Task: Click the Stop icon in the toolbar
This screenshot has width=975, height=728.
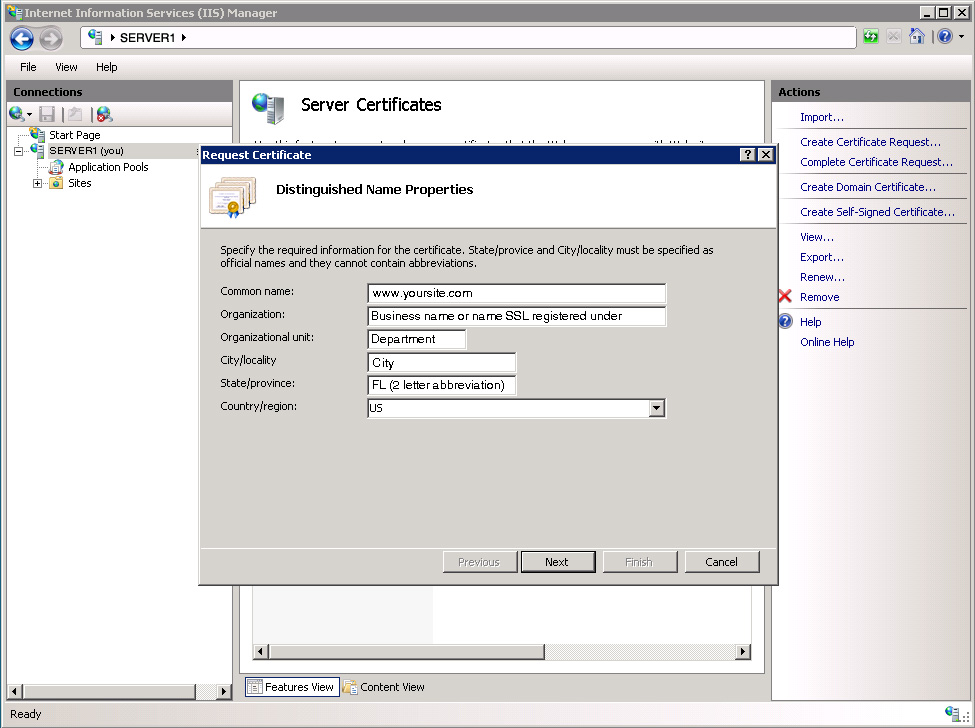Action: 894,37
